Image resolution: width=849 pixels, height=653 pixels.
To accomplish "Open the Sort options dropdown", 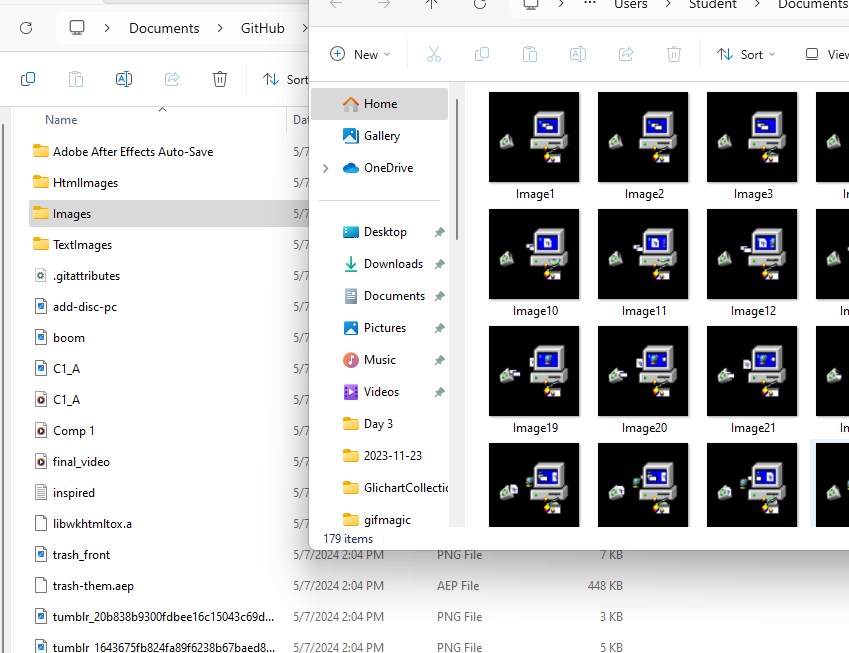I will click(x=746, y=54).
